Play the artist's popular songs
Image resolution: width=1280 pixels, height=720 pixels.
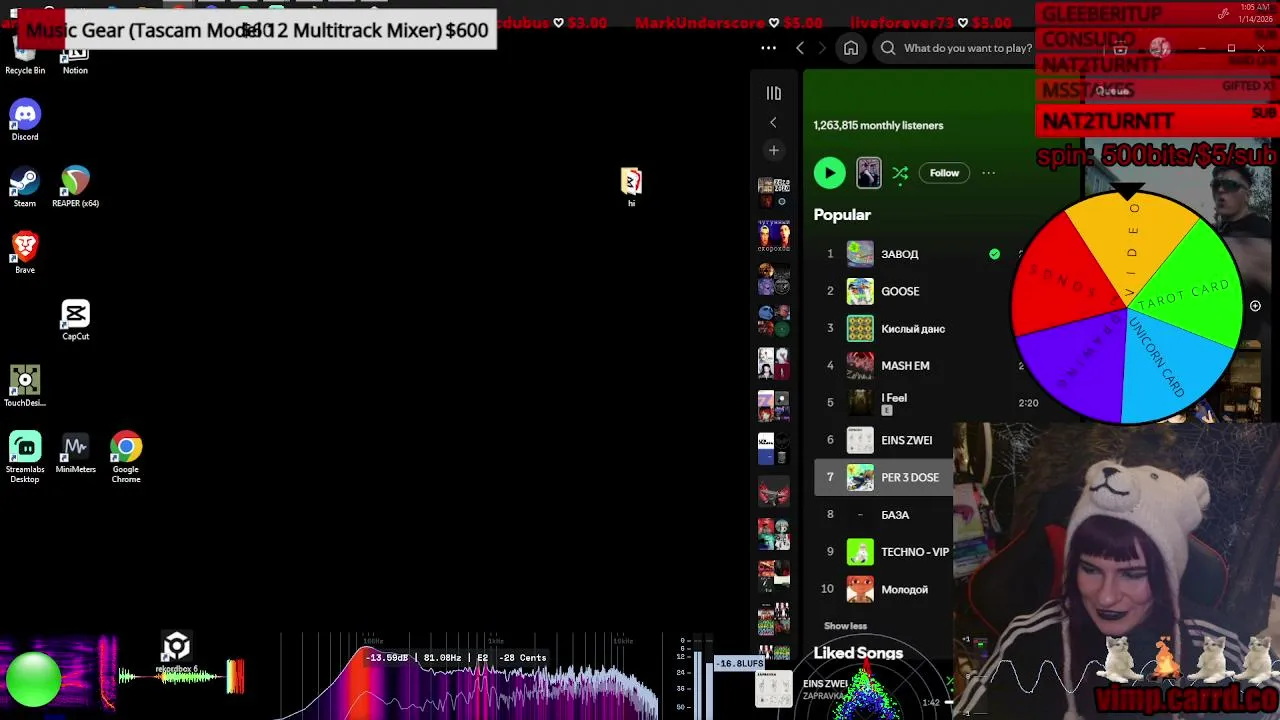pyautogui.click(x=829, y=173)
